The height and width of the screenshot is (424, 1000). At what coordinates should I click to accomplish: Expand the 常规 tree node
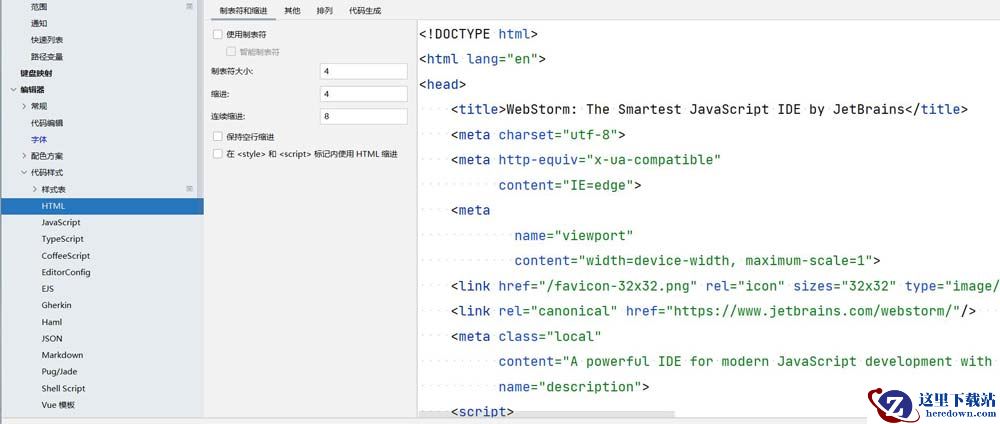click(24, 106)
